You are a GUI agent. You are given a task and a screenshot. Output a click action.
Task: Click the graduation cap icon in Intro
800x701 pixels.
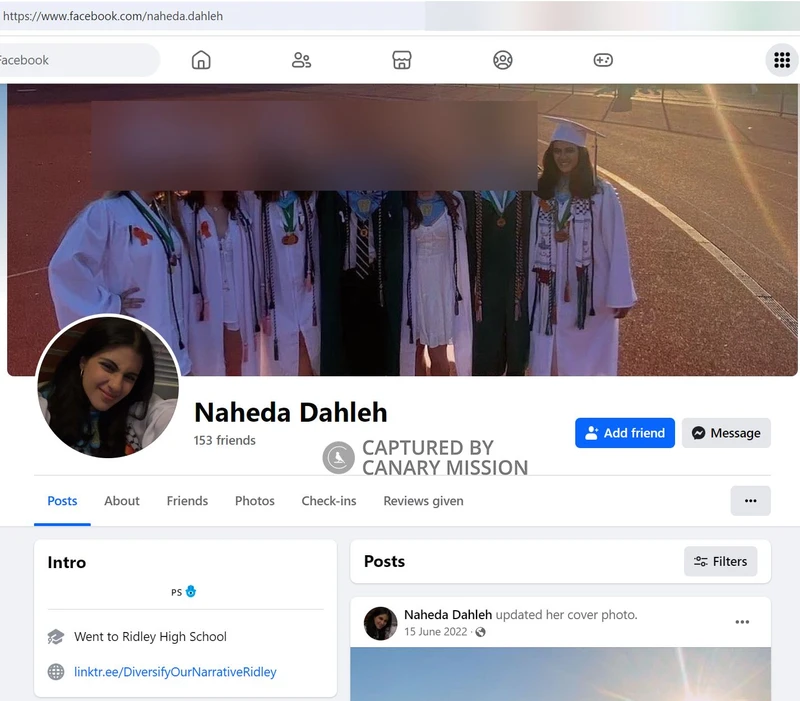[56, 637]
